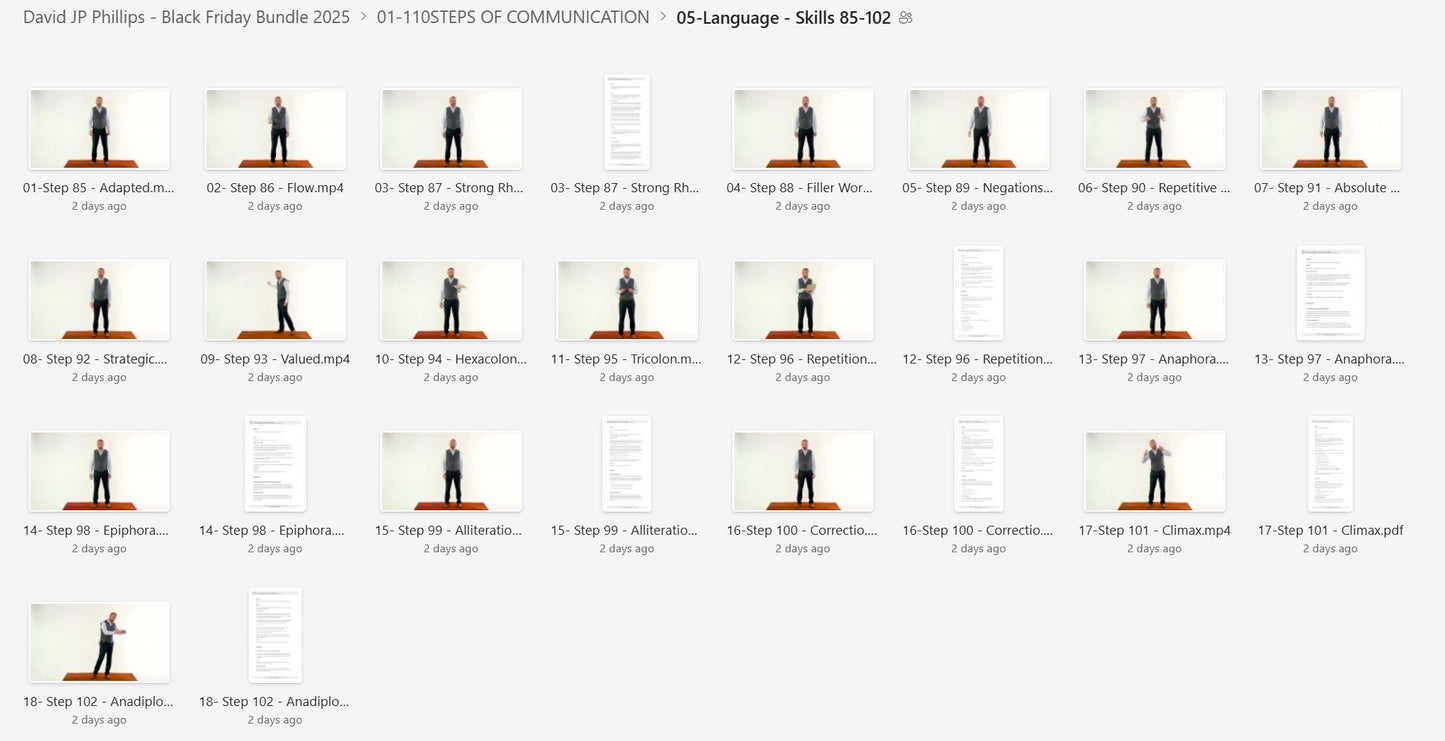Open the Step 98 Epiphora document icon

275,464
